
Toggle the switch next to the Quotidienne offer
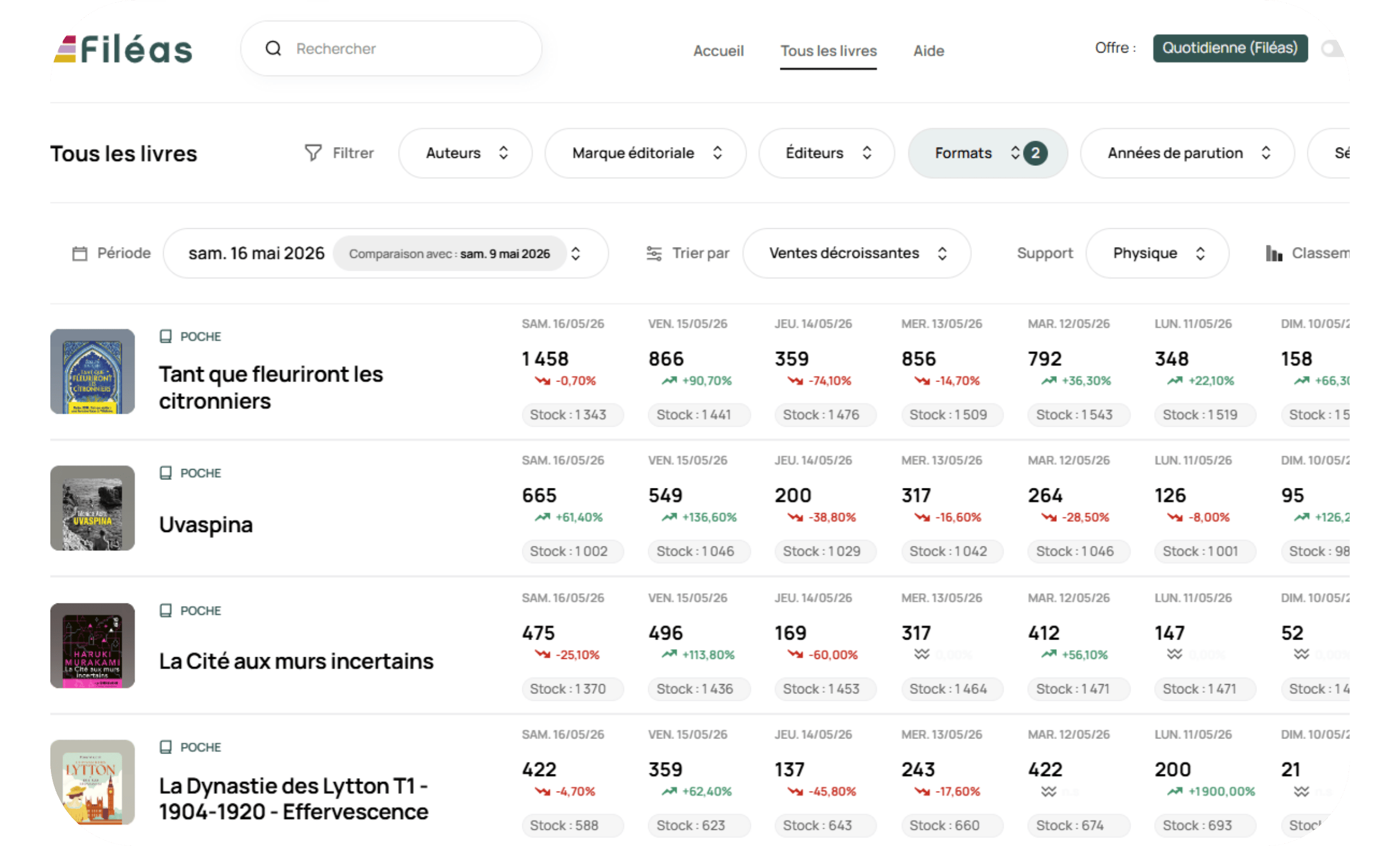pos(1332,49)
